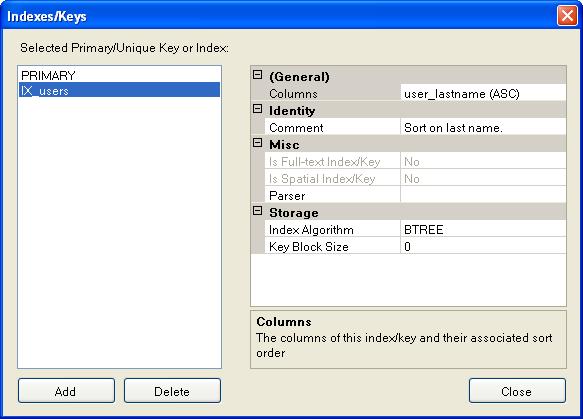Collapse the Identity section
Image resolution: width=583 pixels, height=419 pixels.
[x=257, y=109]
